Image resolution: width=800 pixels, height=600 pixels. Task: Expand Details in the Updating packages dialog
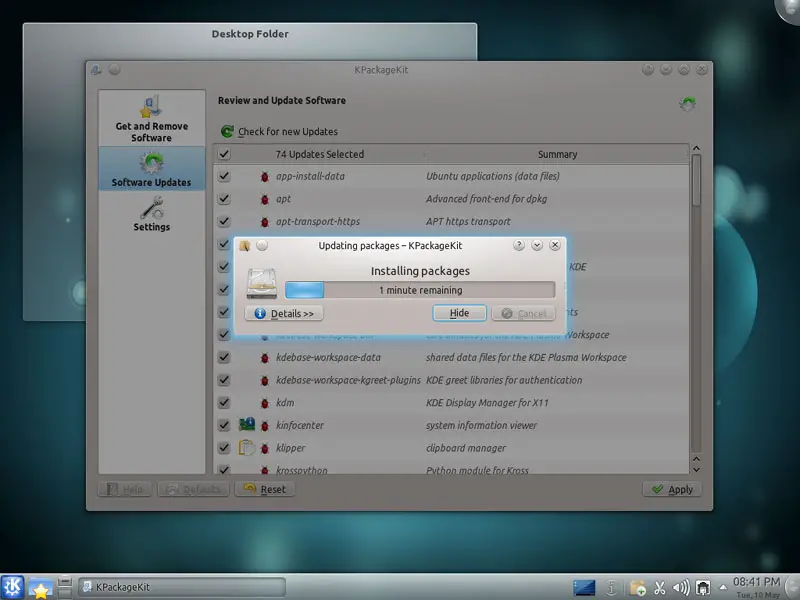click(x=284, y=313)
